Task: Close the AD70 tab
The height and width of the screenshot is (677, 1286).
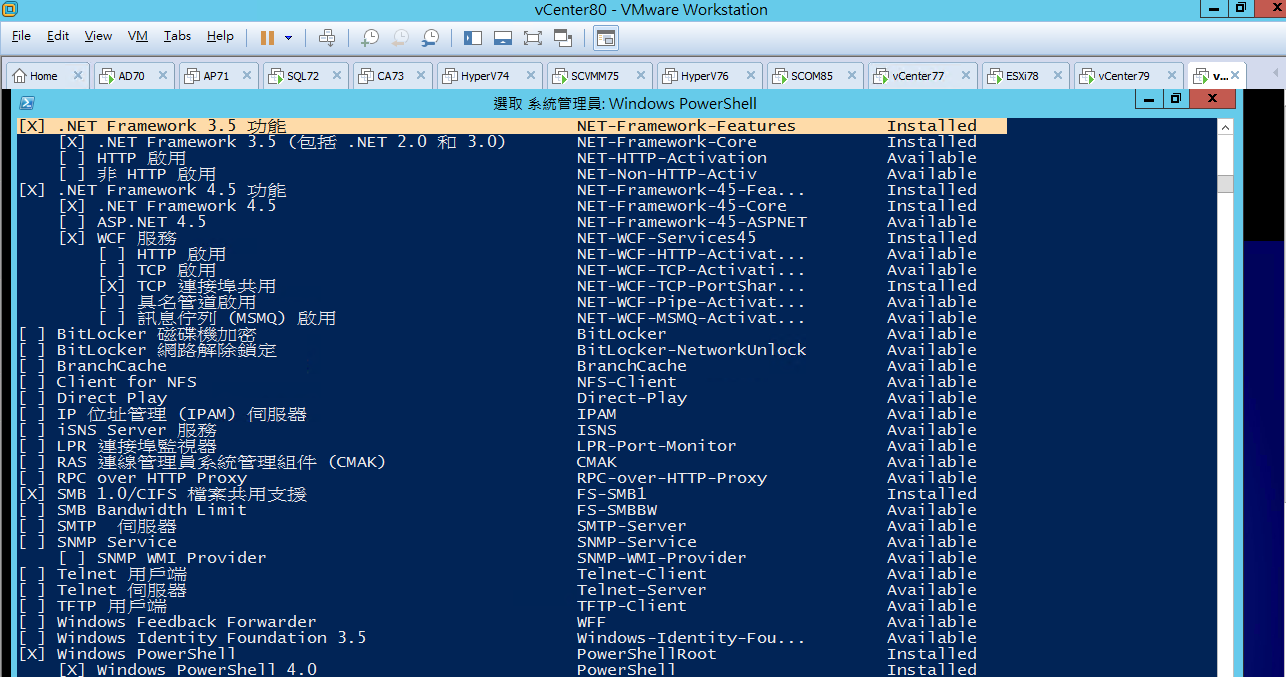Action: tap(163, 76)
